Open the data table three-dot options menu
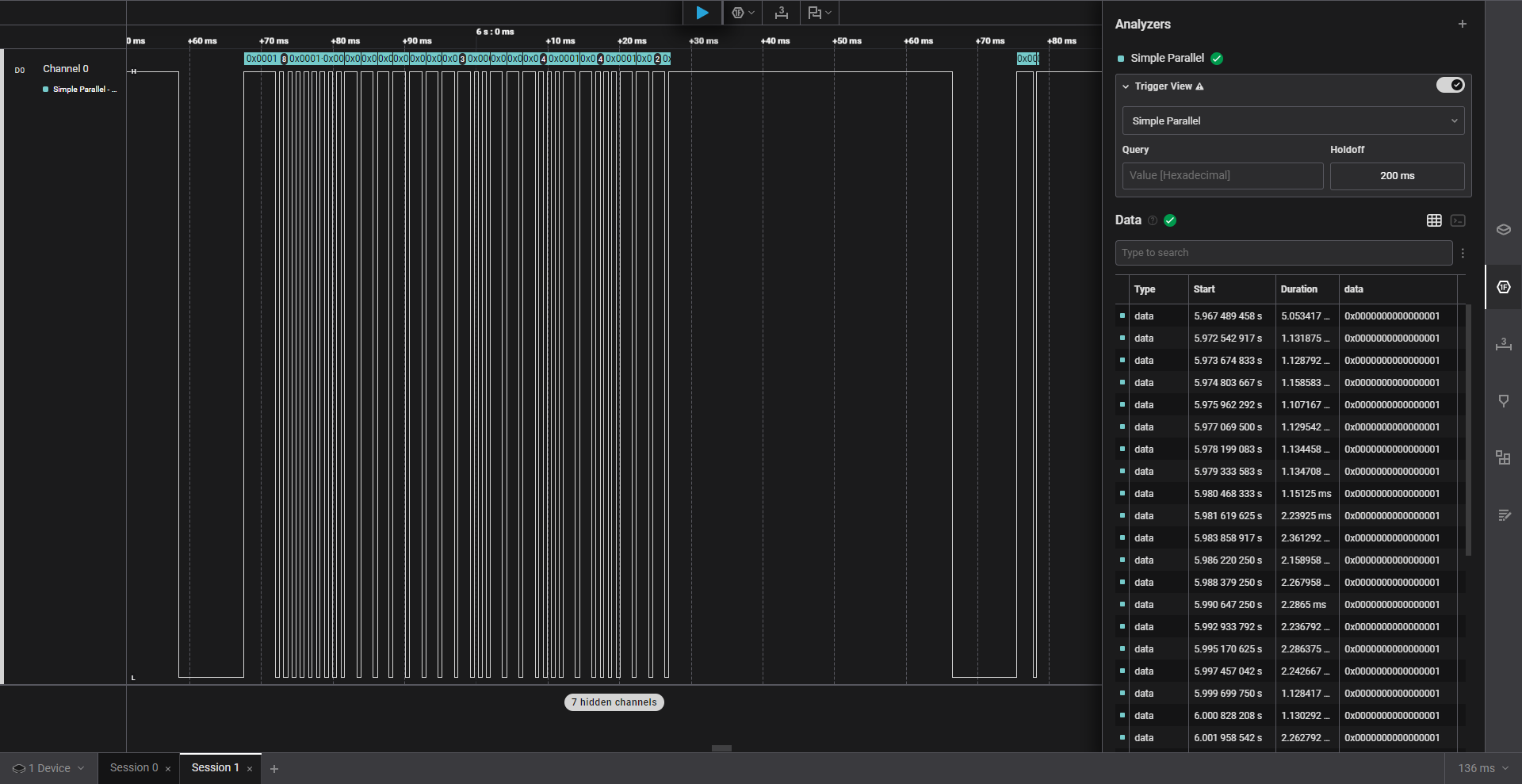 (1463, 253)
